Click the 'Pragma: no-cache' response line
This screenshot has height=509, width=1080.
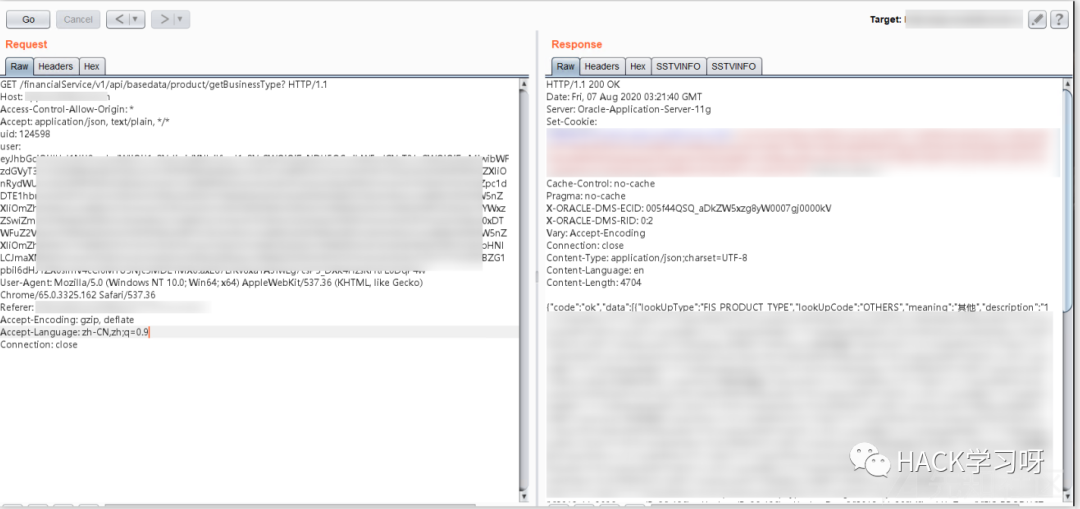click(586, 196)
